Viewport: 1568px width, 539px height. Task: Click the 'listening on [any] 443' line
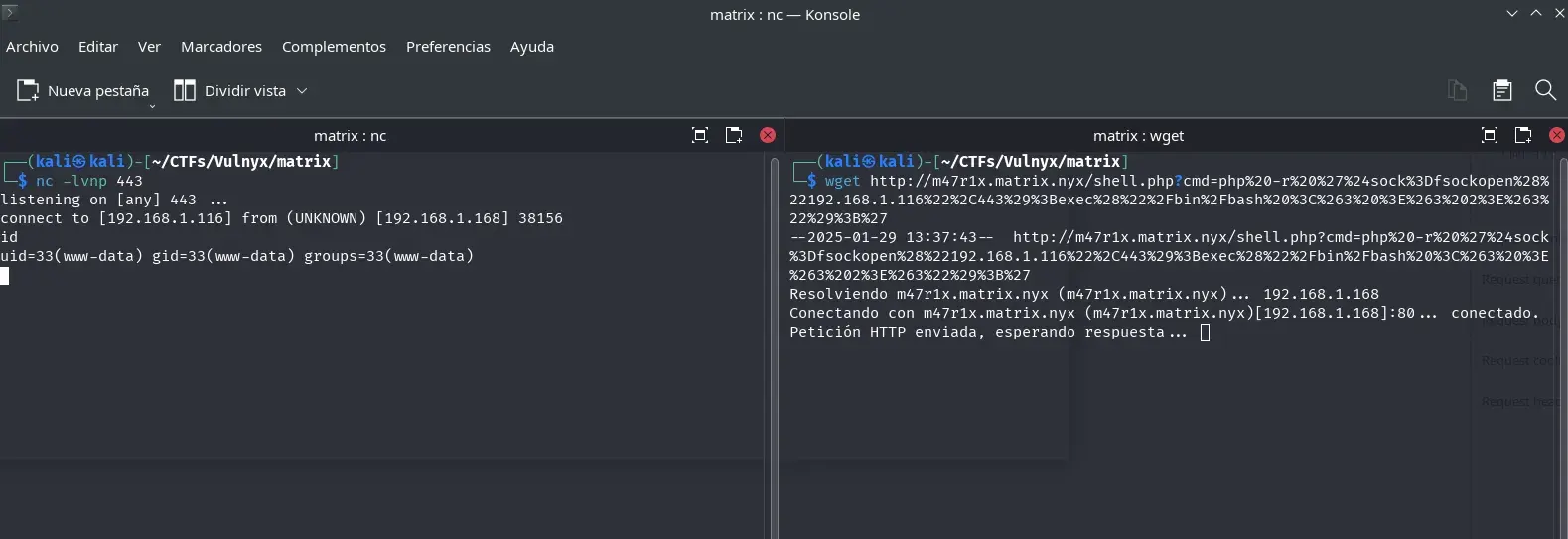(x=114, y=200)
